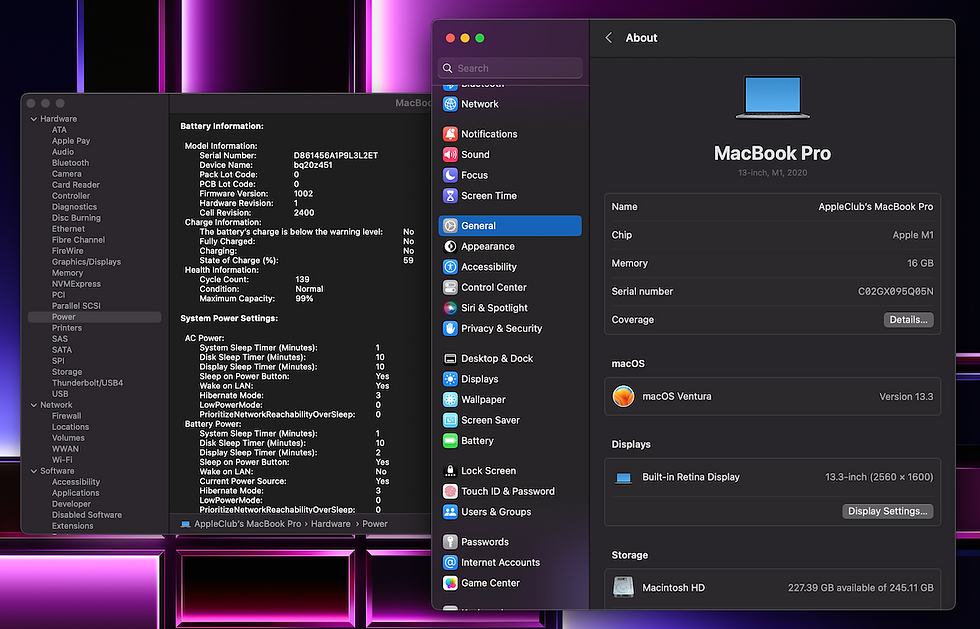Click the Macintosh HD drive icon
This screenshot has height=629, width=980.
pyautogui.click(x=623, y=588)
